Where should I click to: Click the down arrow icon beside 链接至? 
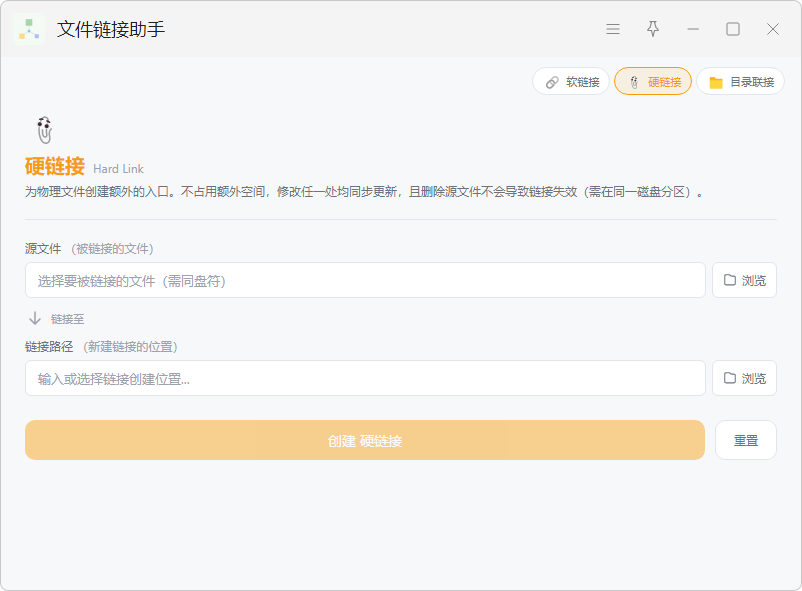pos(35,318)
